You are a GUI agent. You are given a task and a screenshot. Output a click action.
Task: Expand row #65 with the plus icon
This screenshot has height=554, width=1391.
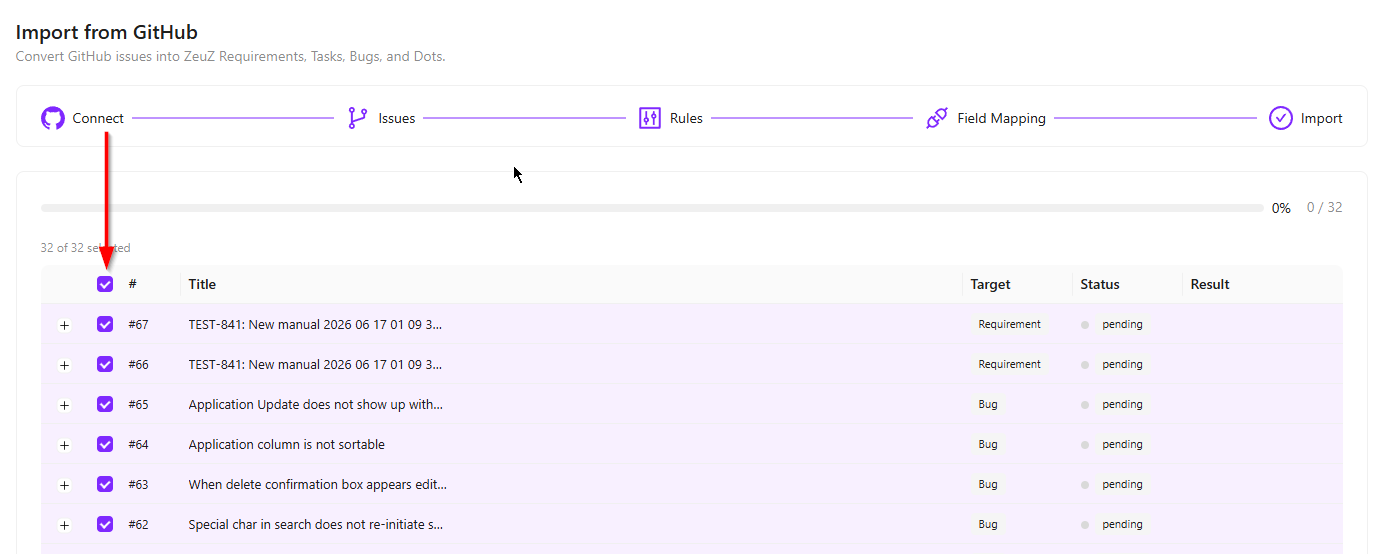65,405
